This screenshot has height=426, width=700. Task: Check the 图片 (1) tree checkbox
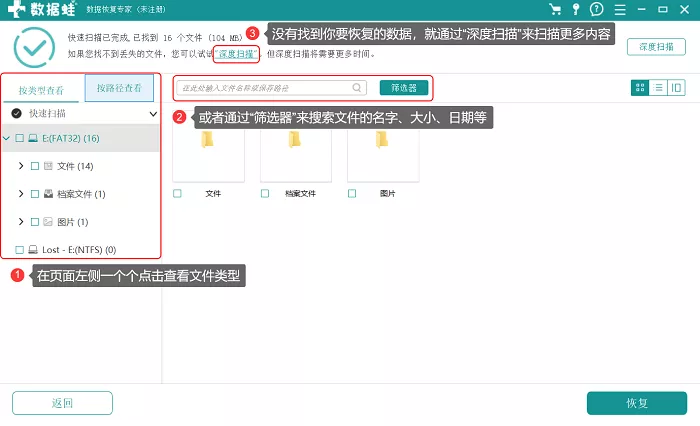[x=35, y=221]
